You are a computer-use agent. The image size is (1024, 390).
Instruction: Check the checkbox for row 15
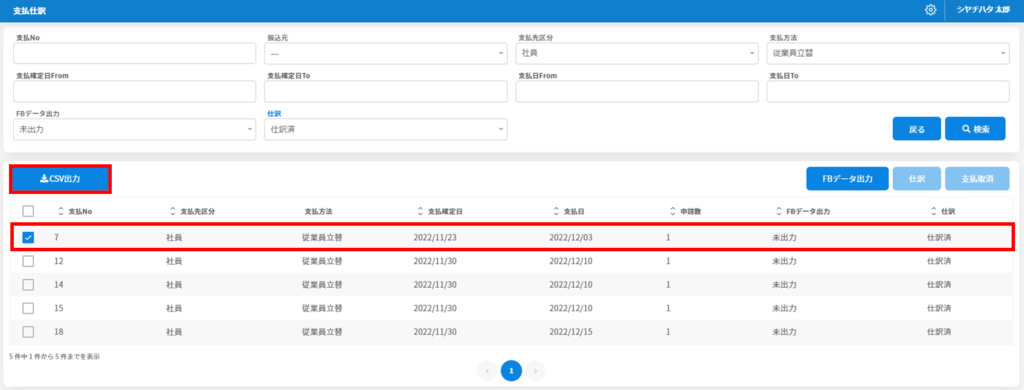click(x=28, y=308)
